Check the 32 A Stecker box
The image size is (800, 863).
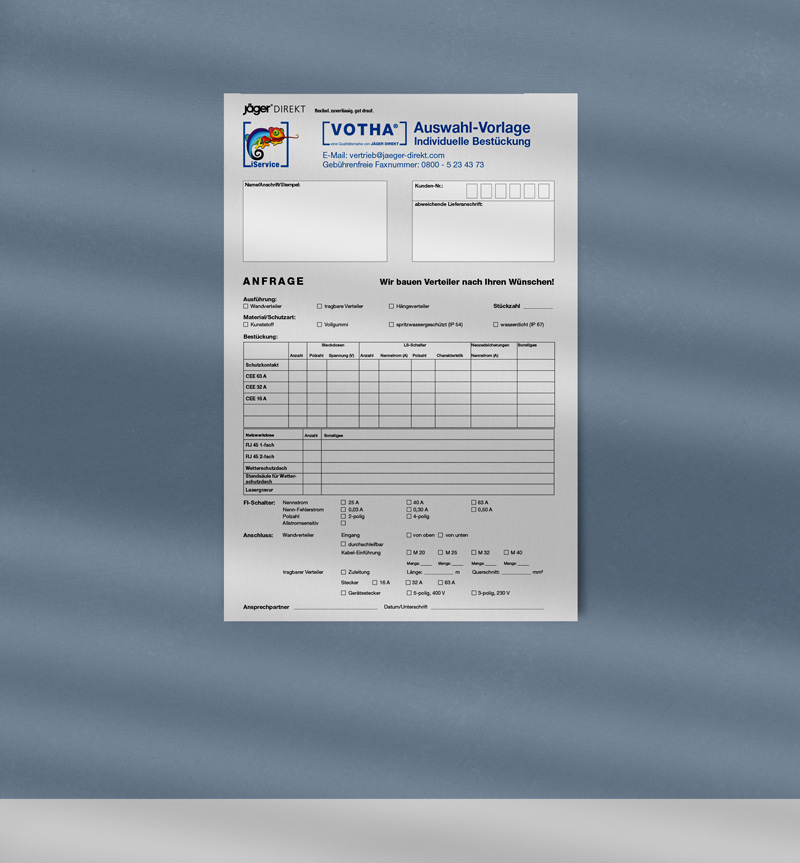409,582
